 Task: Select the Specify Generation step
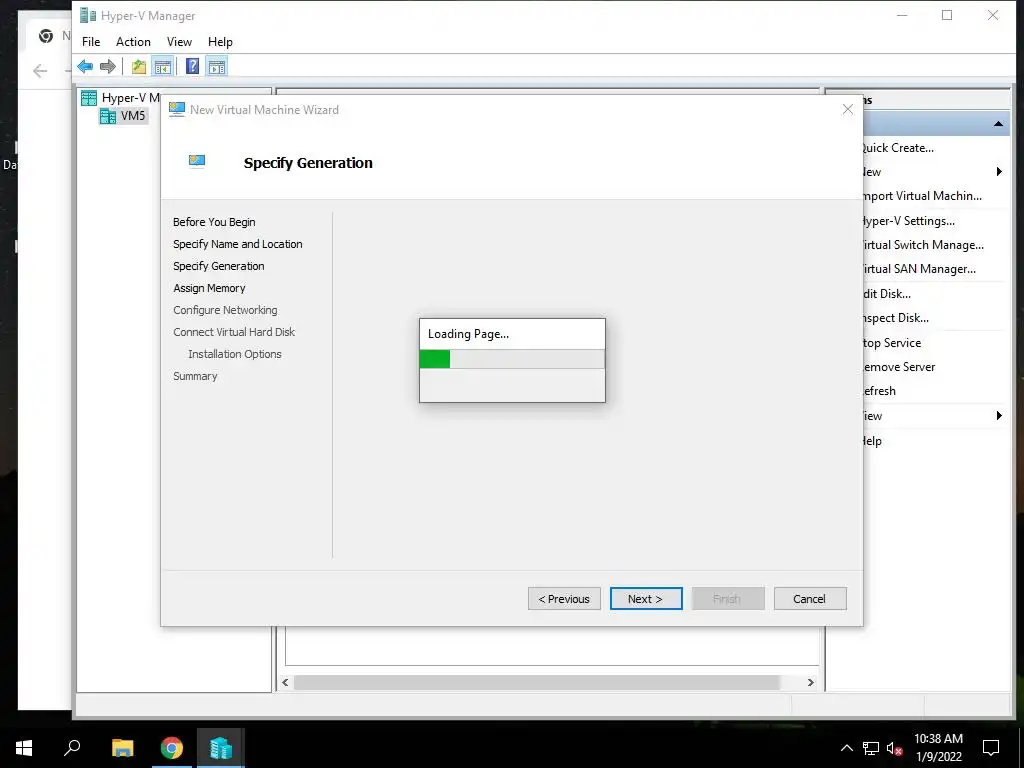[219, 266]
